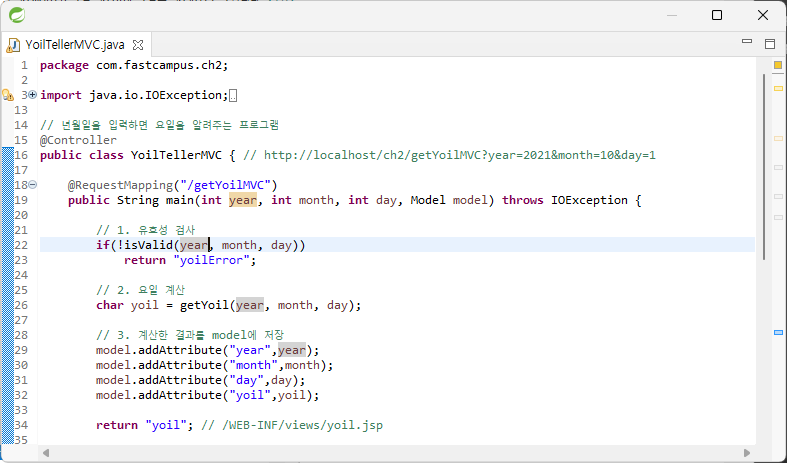Maximize the editor pane
The width and height of the screenshot is (787, 463).
pyautogui.click(x=770, y=44)
